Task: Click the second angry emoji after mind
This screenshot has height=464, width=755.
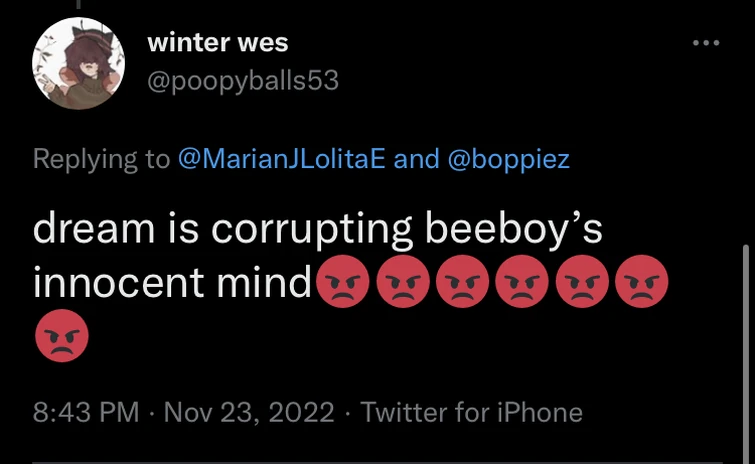Action: pos(402,285)
